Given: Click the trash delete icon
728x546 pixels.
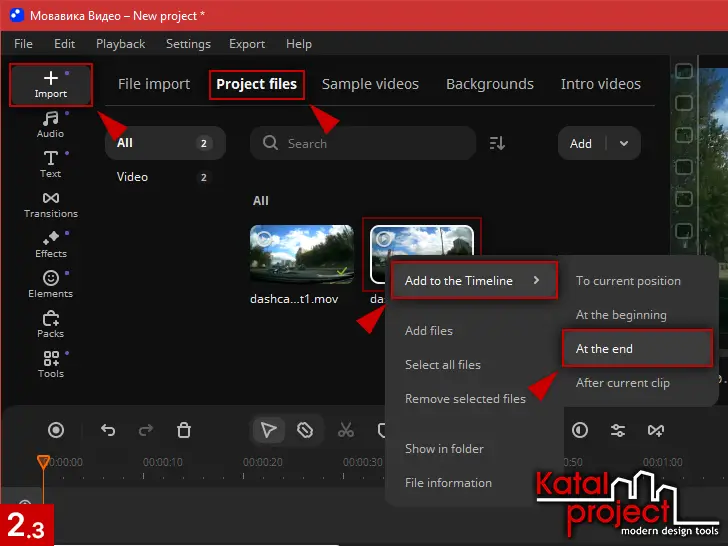Looking at the screenshot, I should click(184, 430).
